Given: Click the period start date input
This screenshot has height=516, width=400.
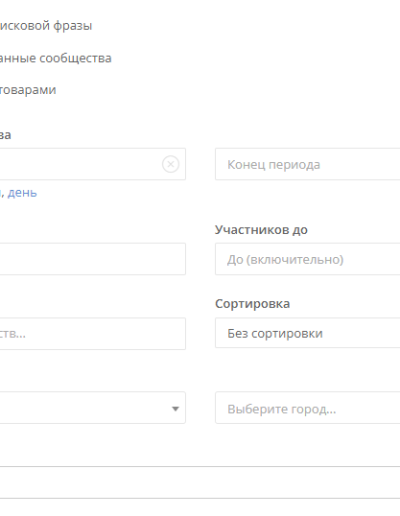Looking at the screenshot, I should (80, 164).
